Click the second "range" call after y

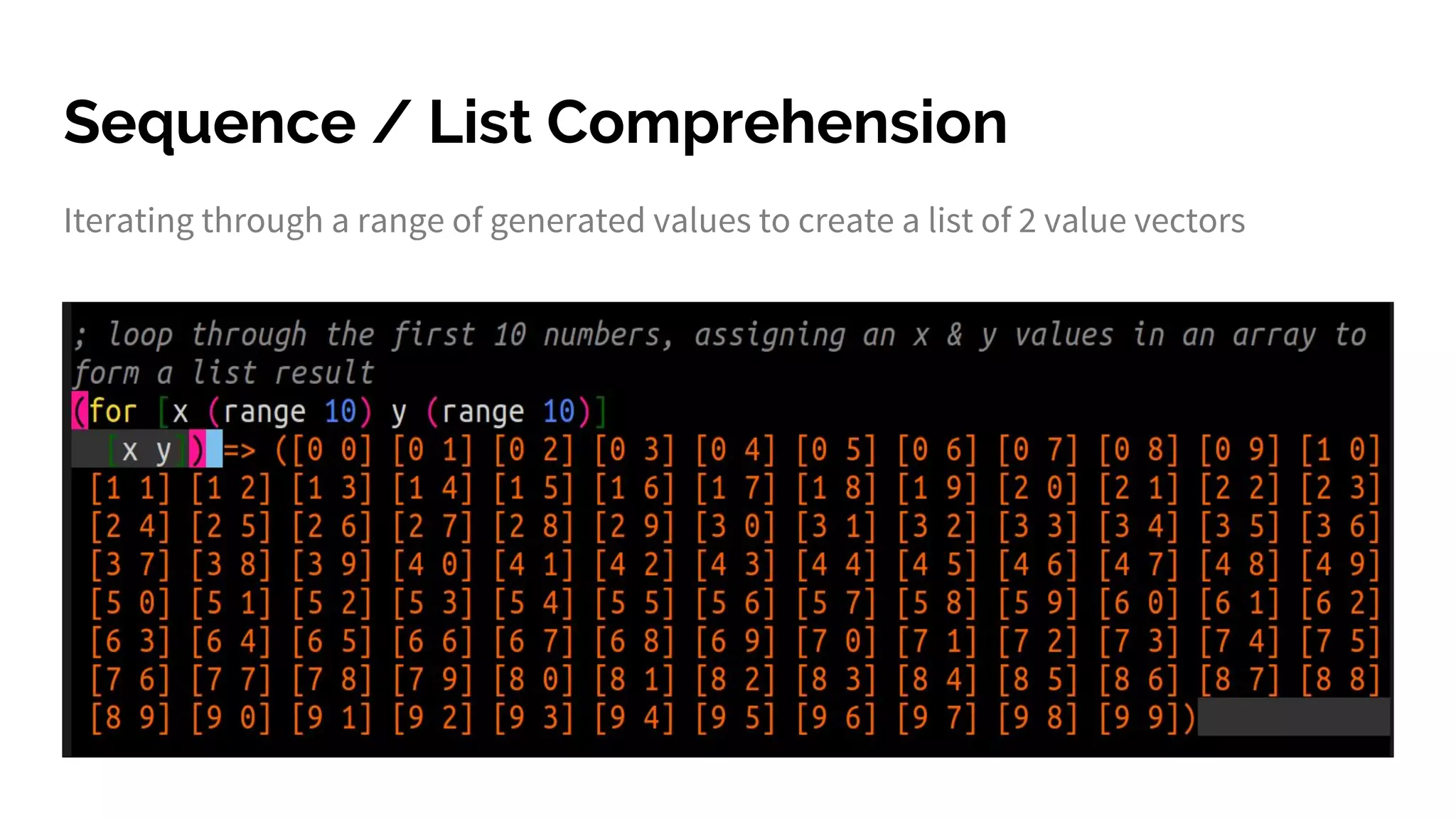click(483, 412)
